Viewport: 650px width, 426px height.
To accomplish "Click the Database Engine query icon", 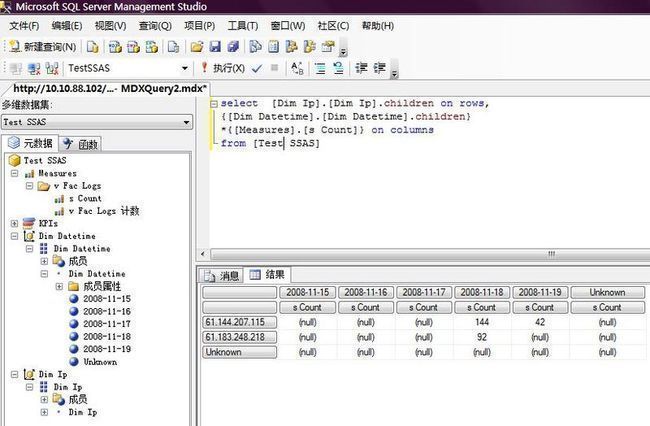I will click(92, 47).
